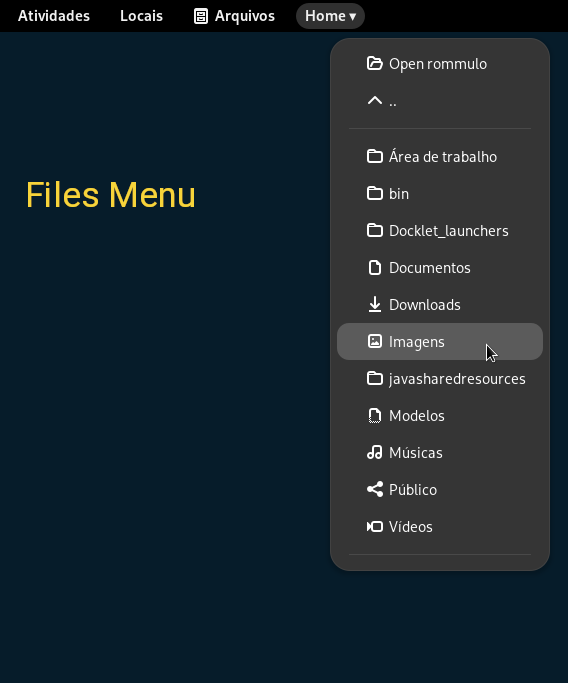
Task: Click the share icon beside Público
Action: pos(375,490)
